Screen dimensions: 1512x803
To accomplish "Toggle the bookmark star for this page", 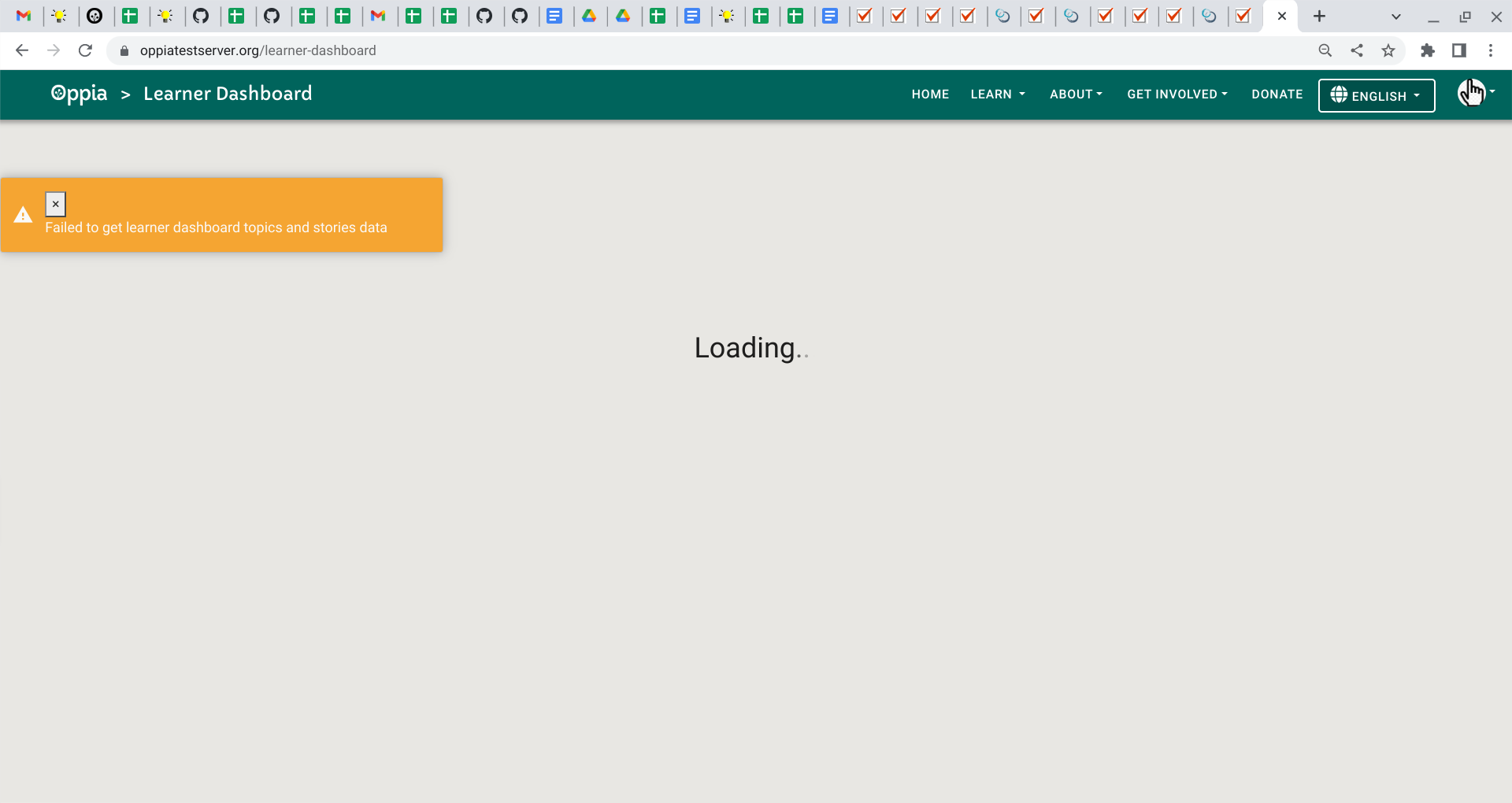I will [1388, 50].
